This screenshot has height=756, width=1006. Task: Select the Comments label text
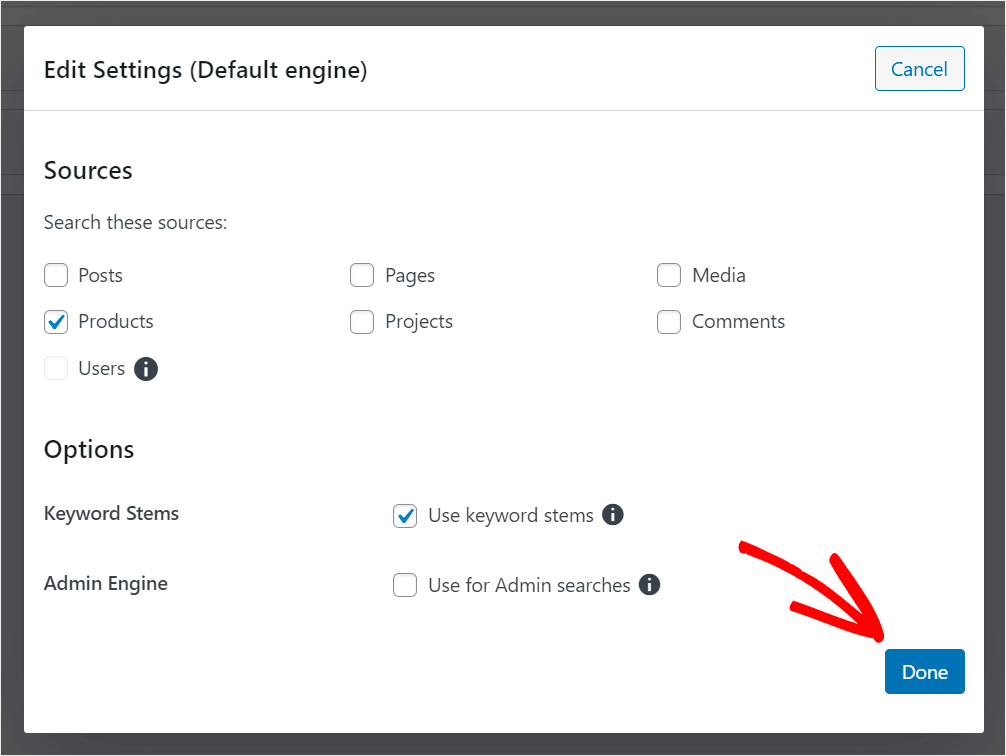pyautogui.click(x=738, y=322)
